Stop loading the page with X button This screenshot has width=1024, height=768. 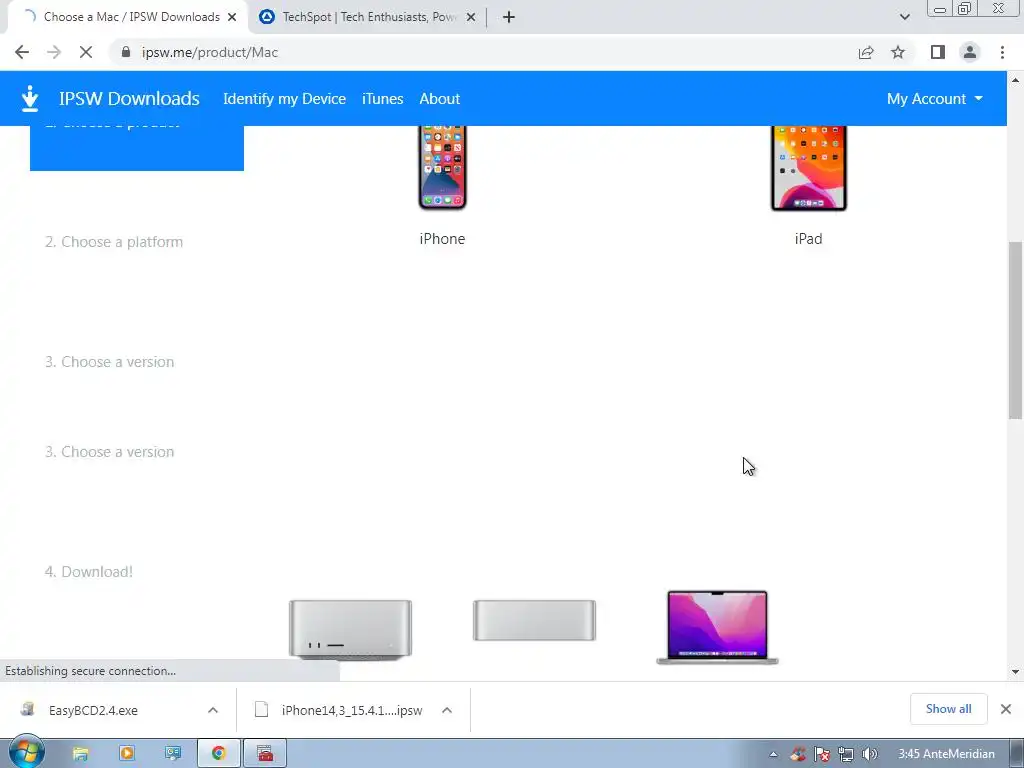[86, 52]
